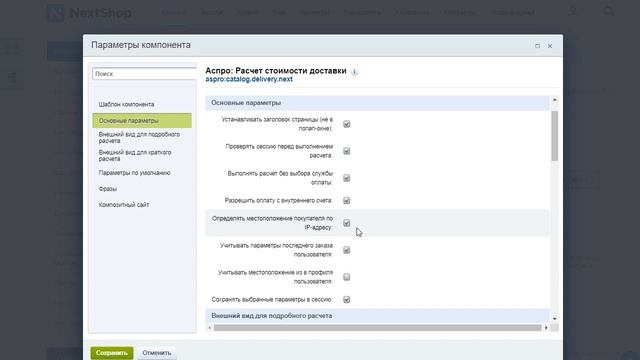Viewport: 640px width, 360px height.
Task: Enable 'Учитывать местоположение из профиля пользователя'
Action: pyautogui.click(x=347, y=277)
